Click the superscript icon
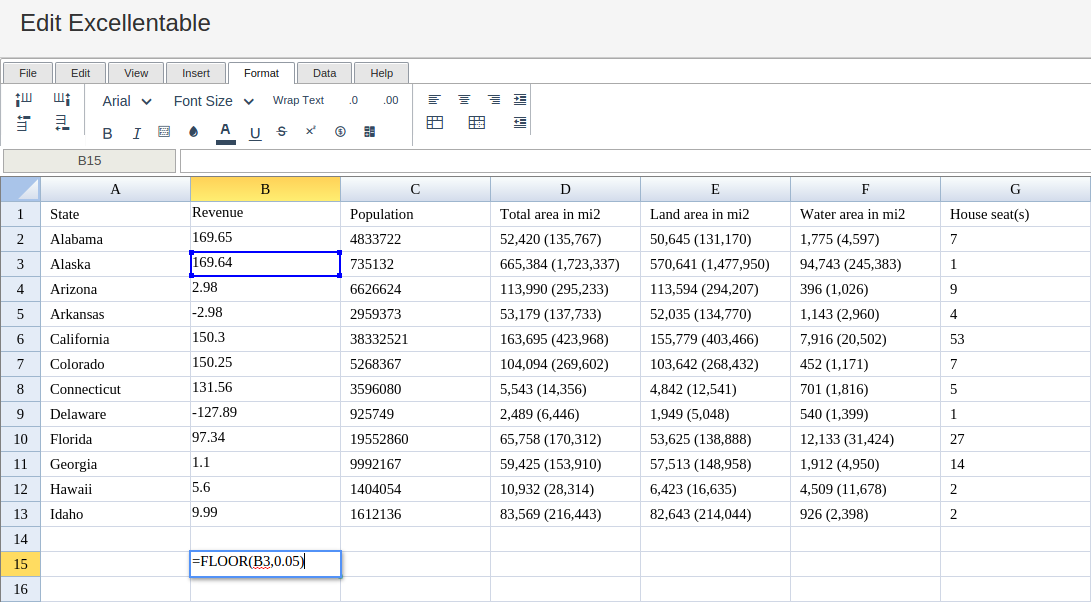The image size is (1091, 602). click(x=311, y=131)
